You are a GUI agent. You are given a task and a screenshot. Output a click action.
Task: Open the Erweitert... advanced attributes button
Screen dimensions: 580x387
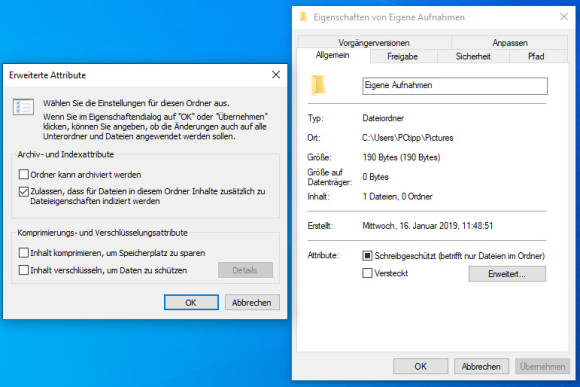pyautogui.click(x=507, y=274)
